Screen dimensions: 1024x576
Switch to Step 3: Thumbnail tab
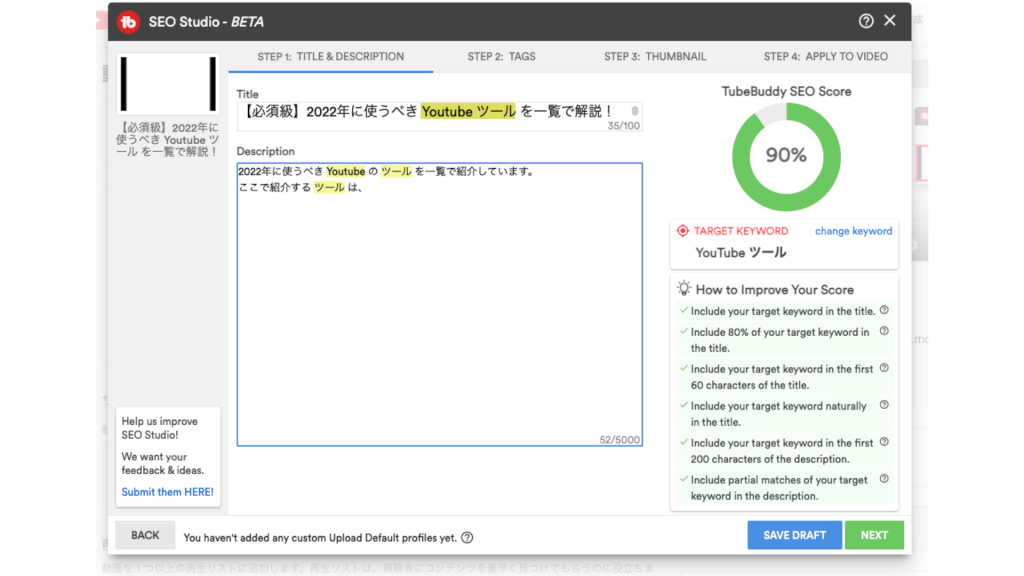pyautogui.click(x=655, y=57)
